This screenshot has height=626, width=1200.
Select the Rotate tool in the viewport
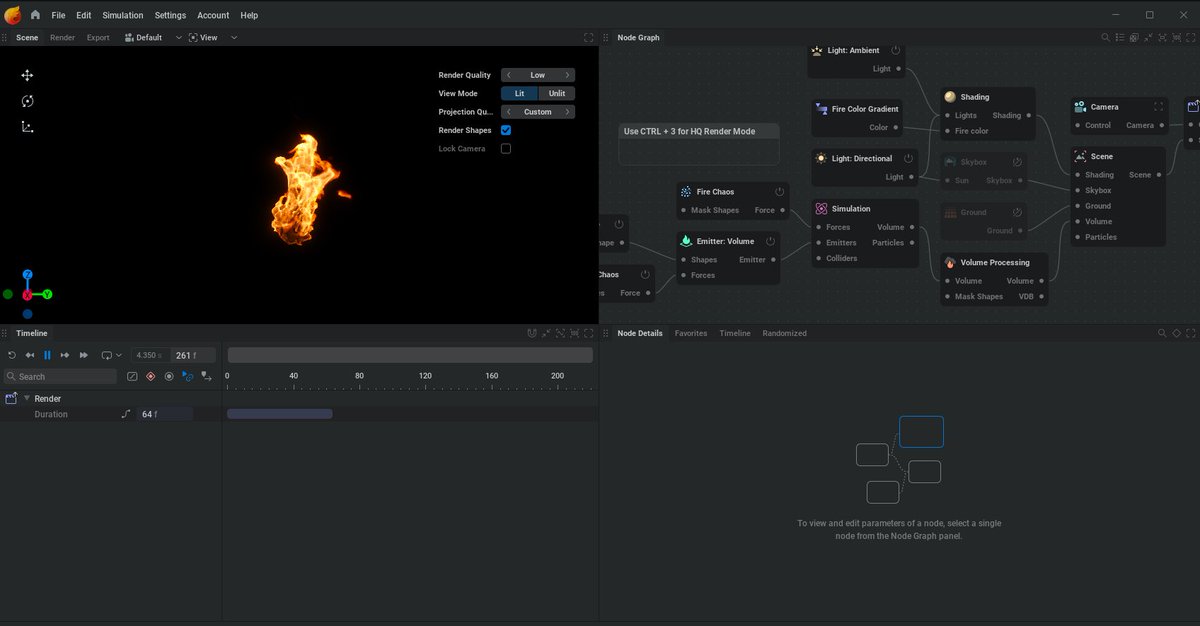27,101
